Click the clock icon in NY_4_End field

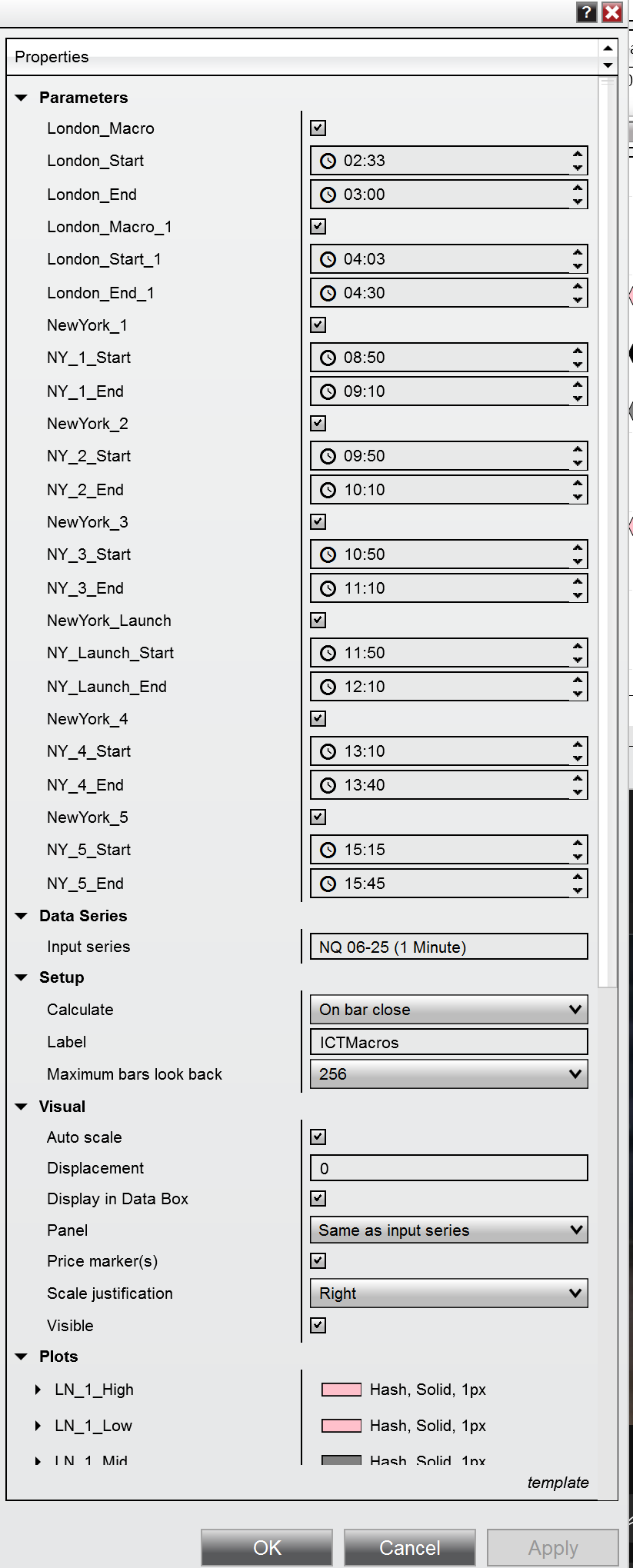click(328, 784)
